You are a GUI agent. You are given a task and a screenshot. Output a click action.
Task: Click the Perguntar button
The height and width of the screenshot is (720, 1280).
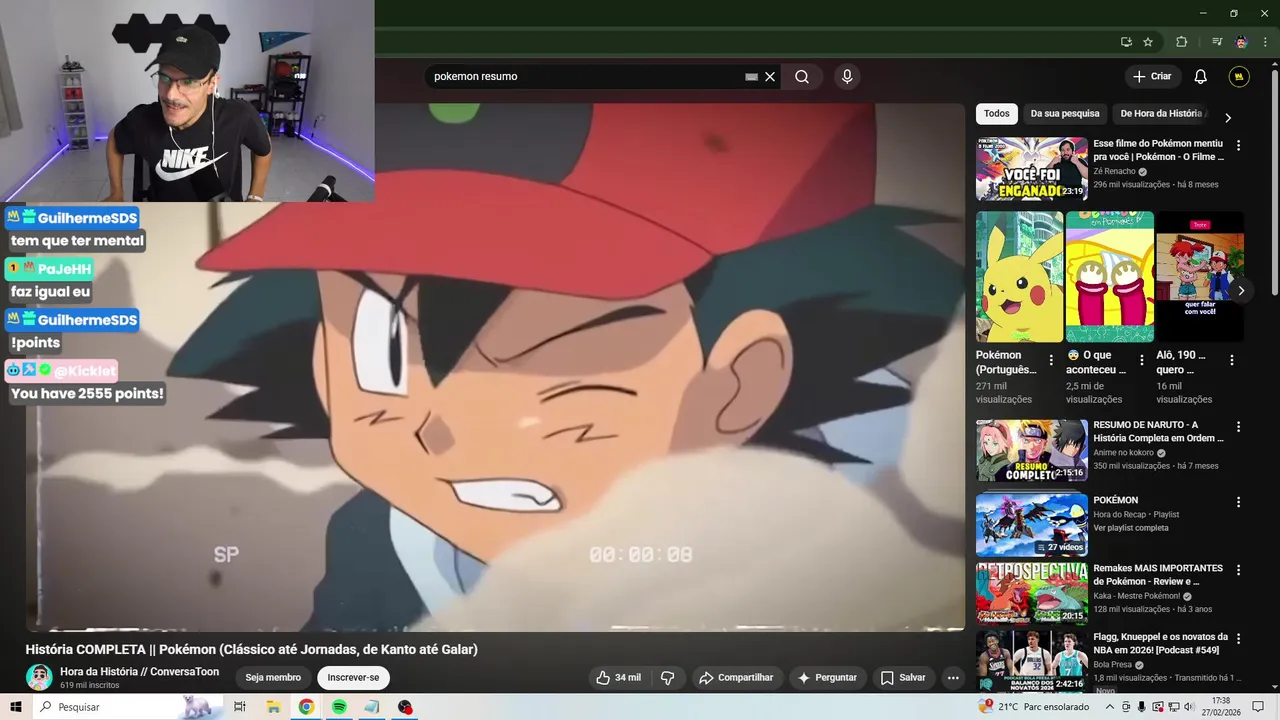827,677
